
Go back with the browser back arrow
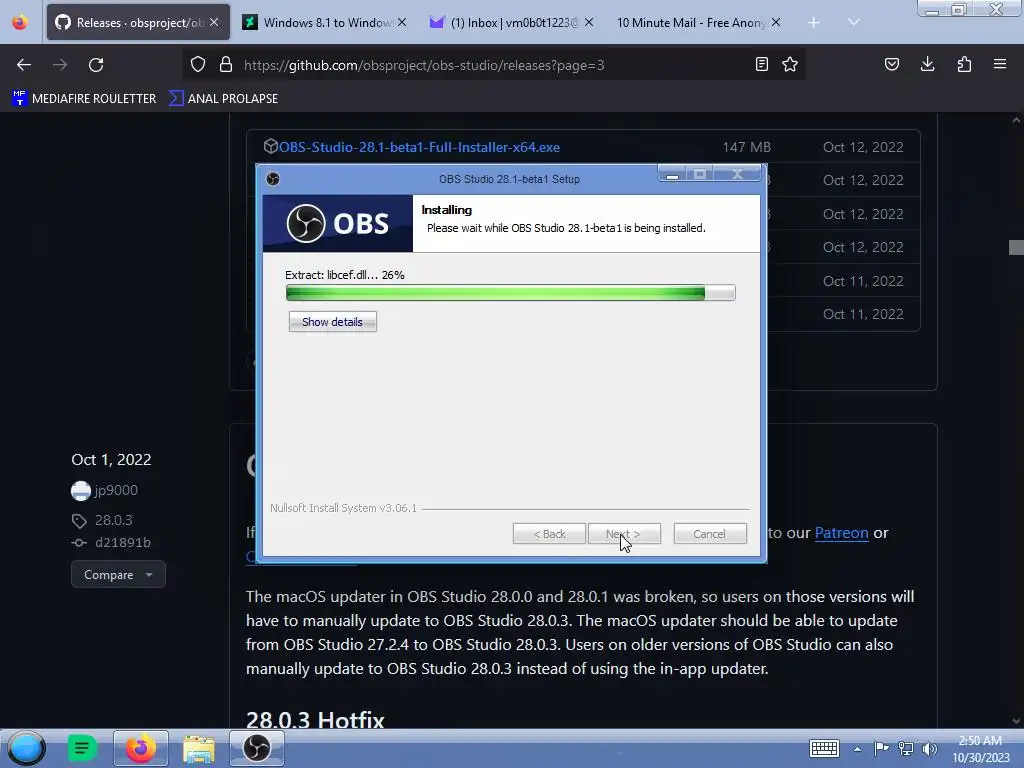click(x=24, y=65)
